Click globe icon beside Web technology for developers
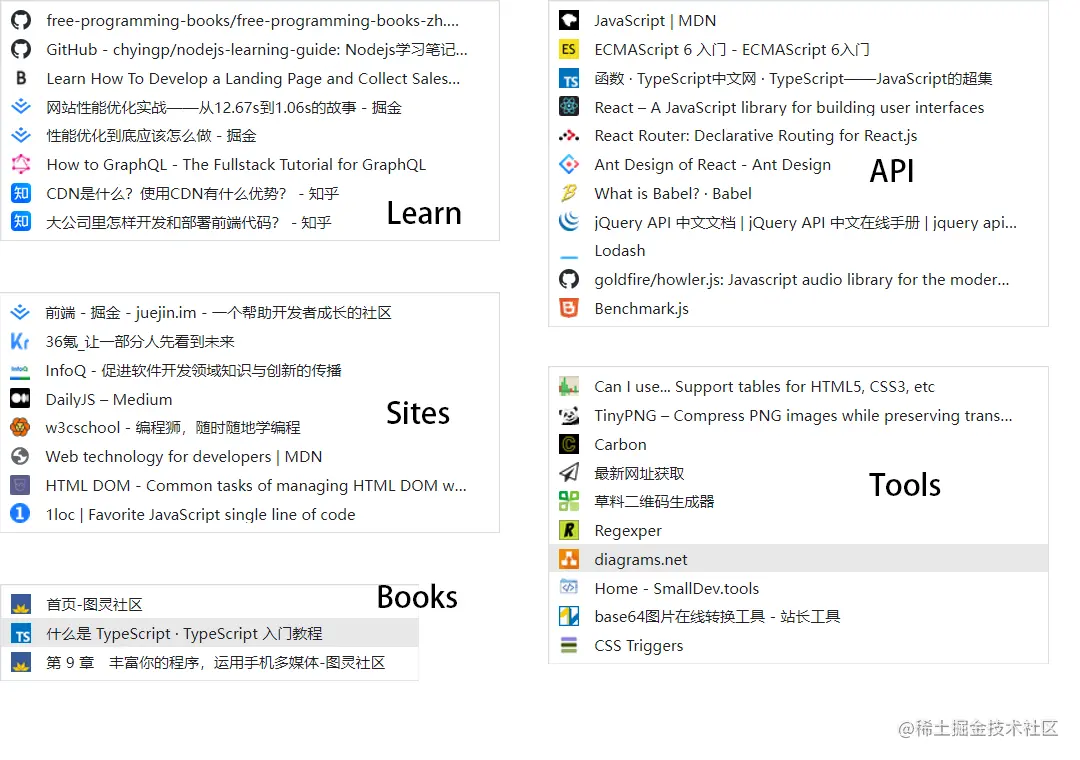The image size is (1080, 760). point(20,456)
